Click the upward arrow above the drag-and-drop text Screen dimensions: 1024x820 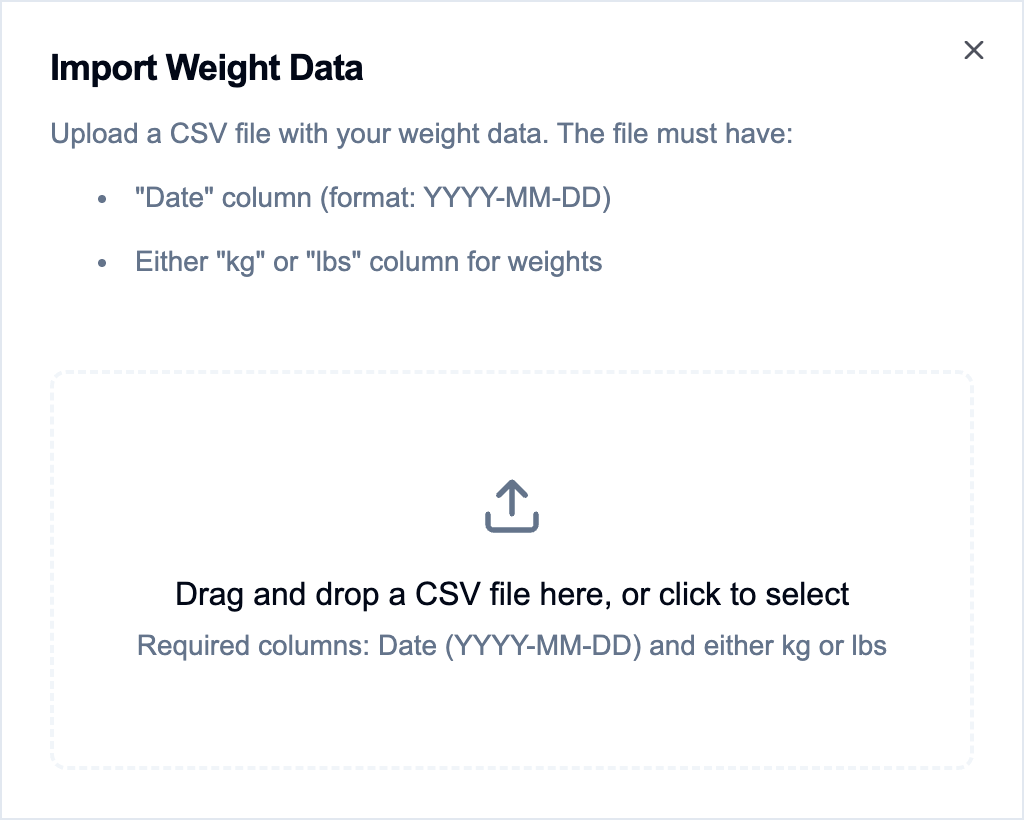click(512, 495)
